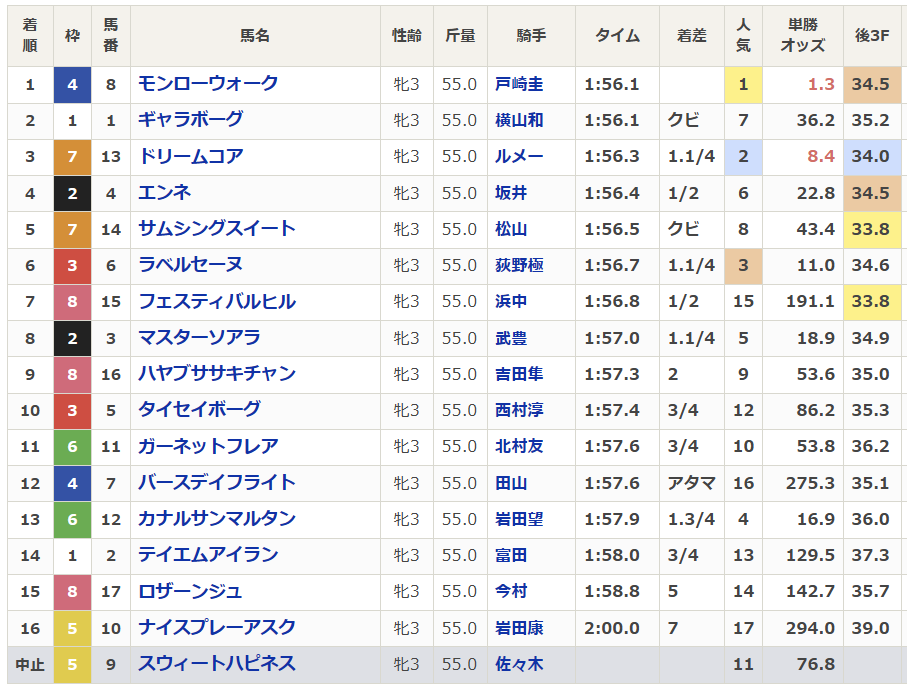Select the 中止 finish status cell

click(30, 664)
